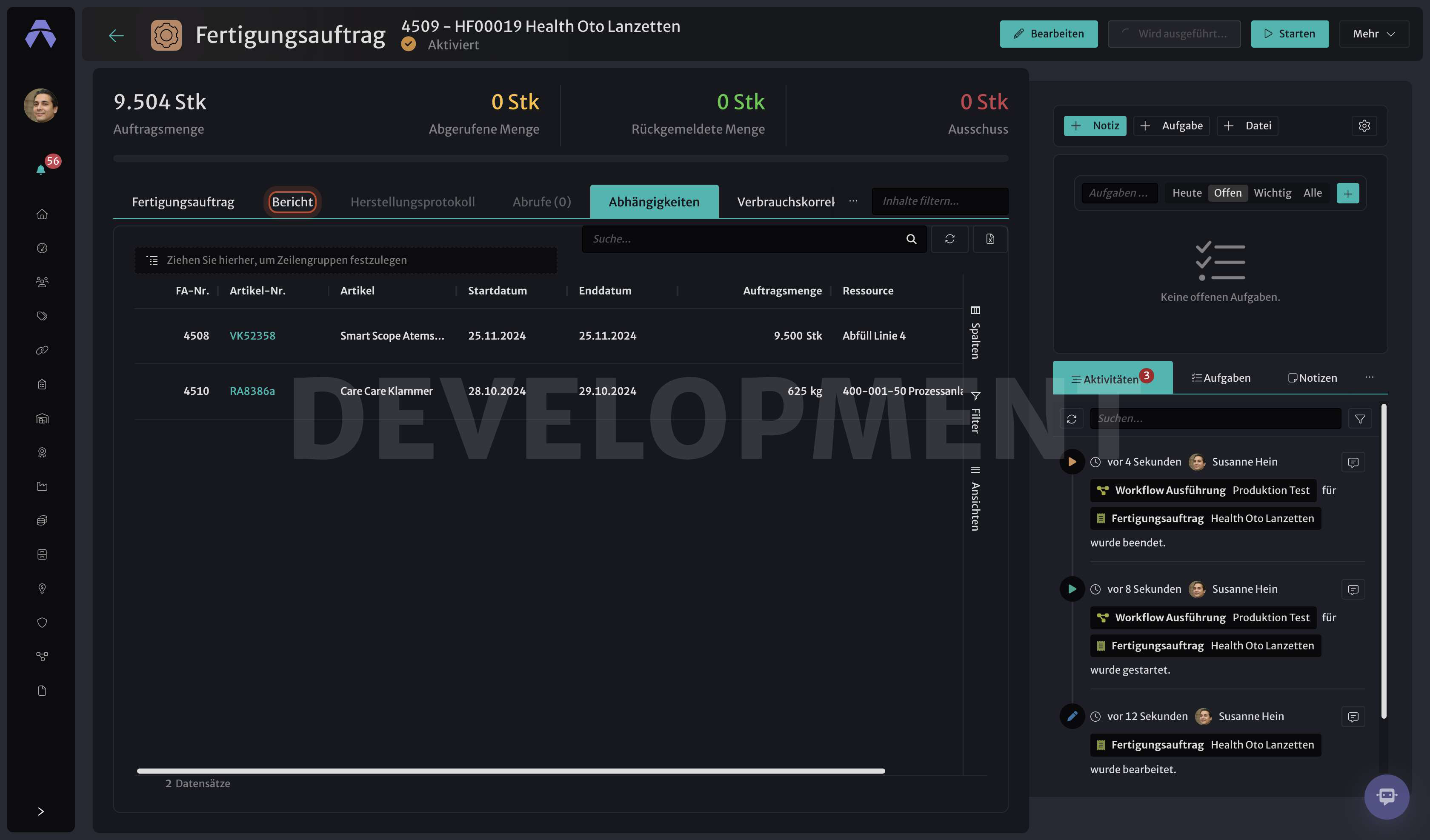
Task: Open the tag icon in sidebar
Action: coord(42,316)
